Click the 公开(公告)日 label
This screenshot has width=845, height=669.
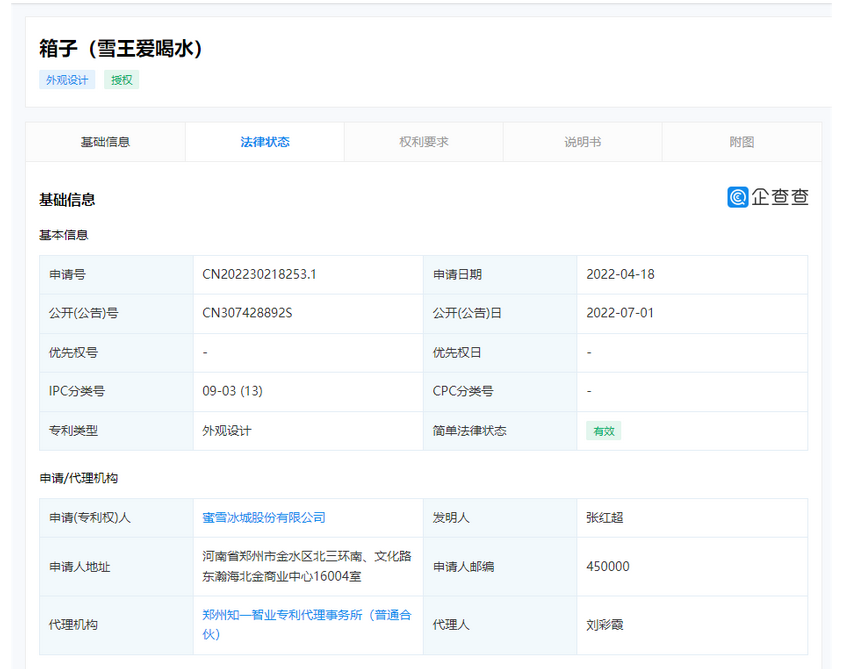467,313
